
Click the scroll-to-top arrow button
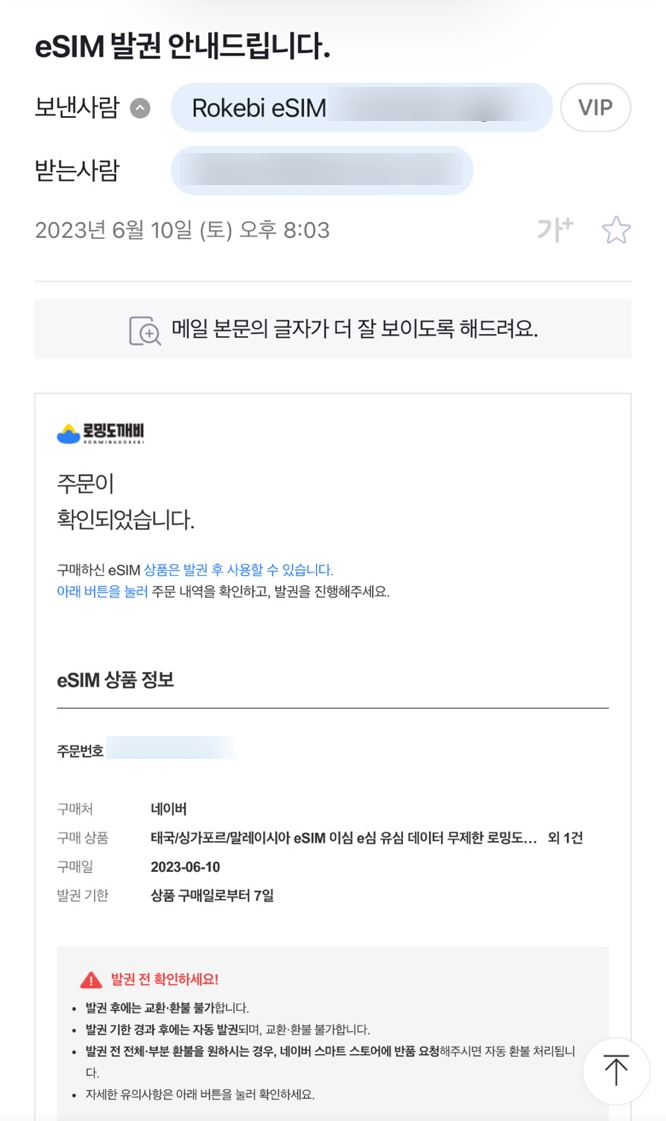(616, 1071)
